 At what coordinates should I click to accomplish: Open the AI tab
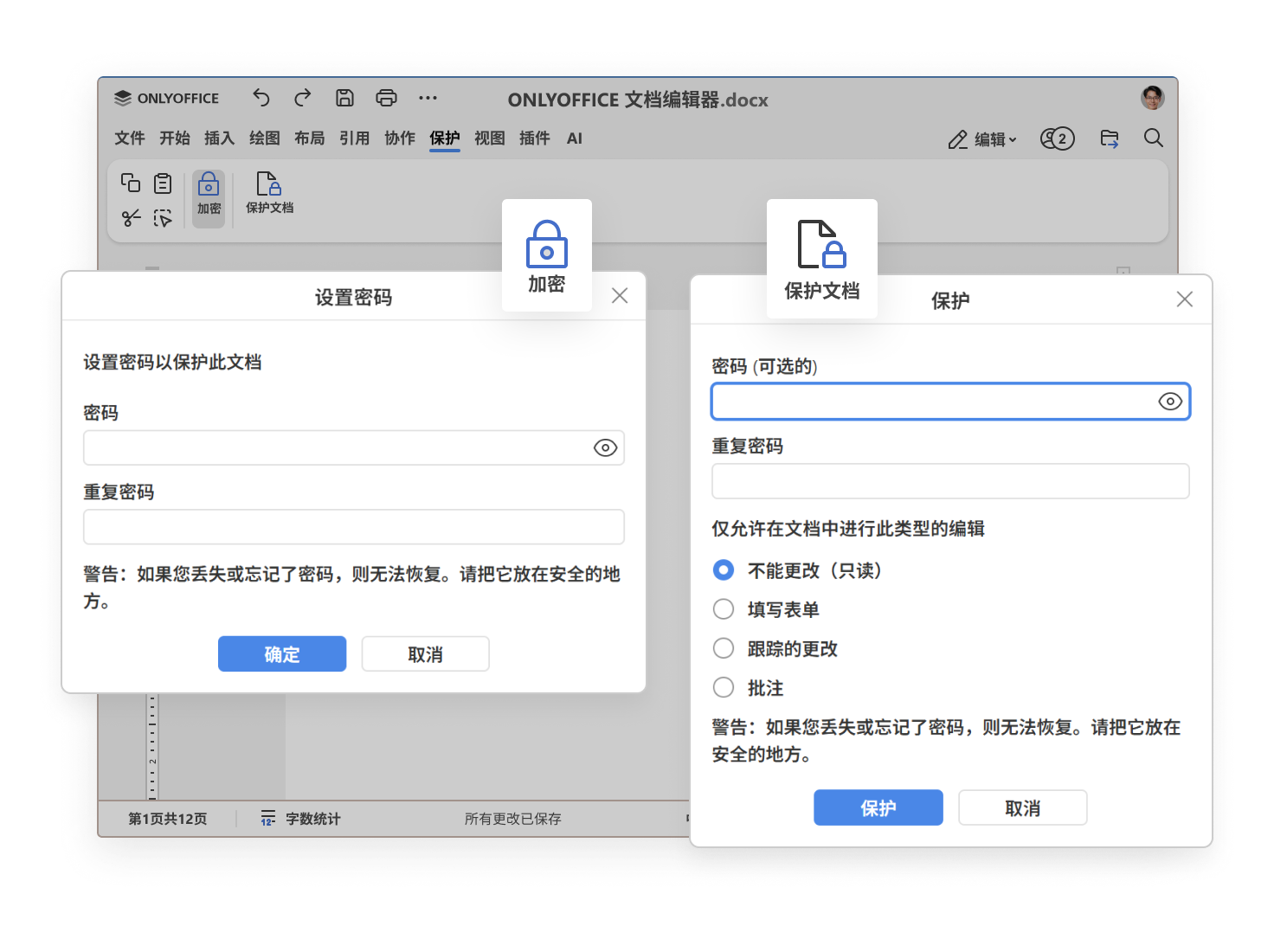tap(575, 138)
